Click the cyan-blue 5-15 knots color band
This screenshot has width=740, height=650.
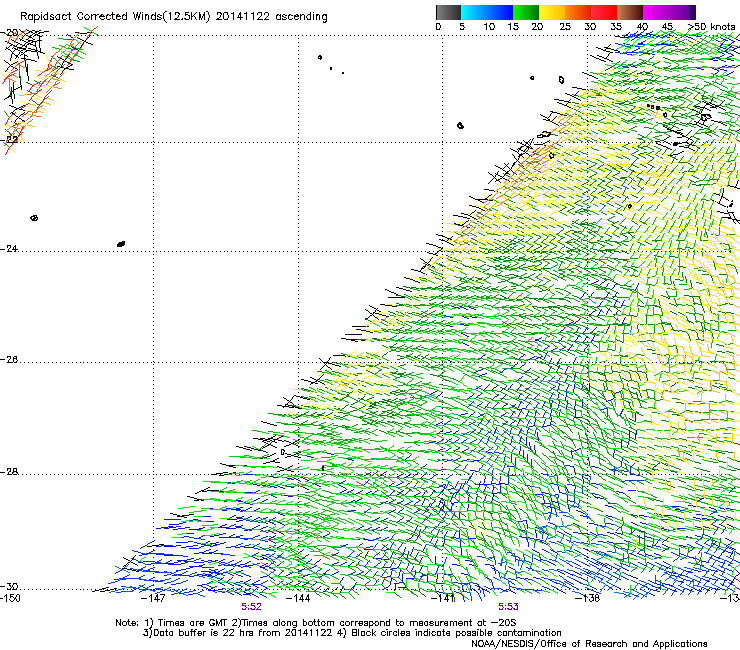coord(487,12)
